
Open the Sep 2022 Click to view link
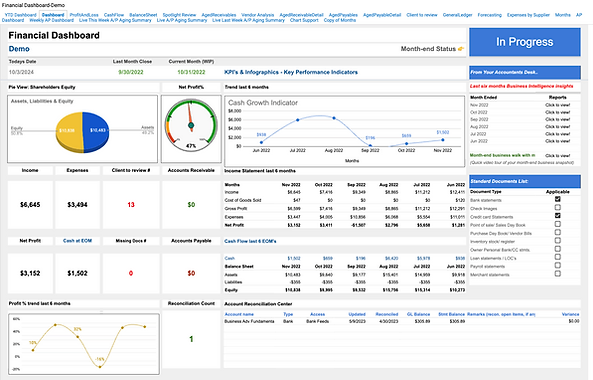(557, 119)
